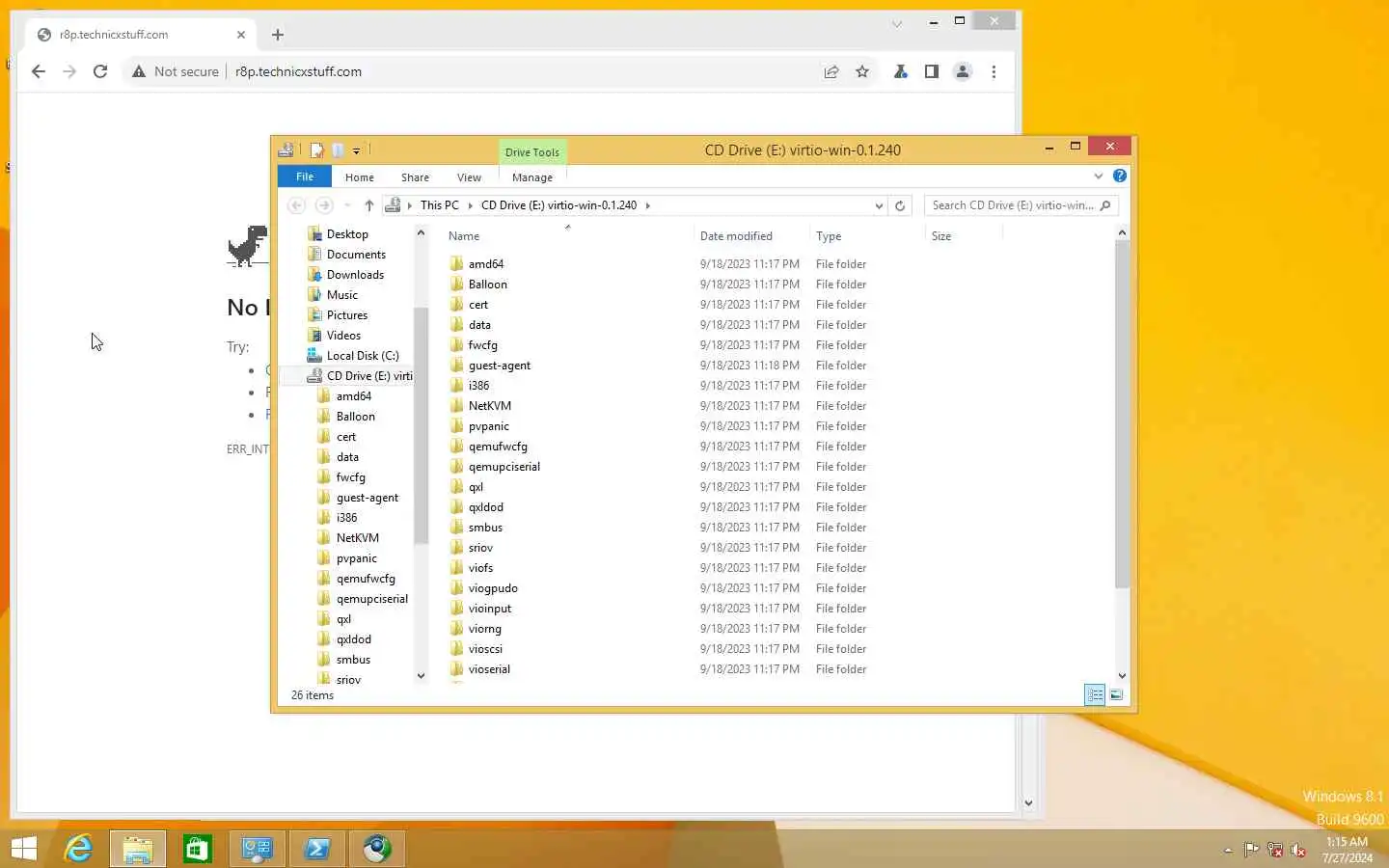
Task: Select the amd64 folder in file list
Action: coord(485,264)
